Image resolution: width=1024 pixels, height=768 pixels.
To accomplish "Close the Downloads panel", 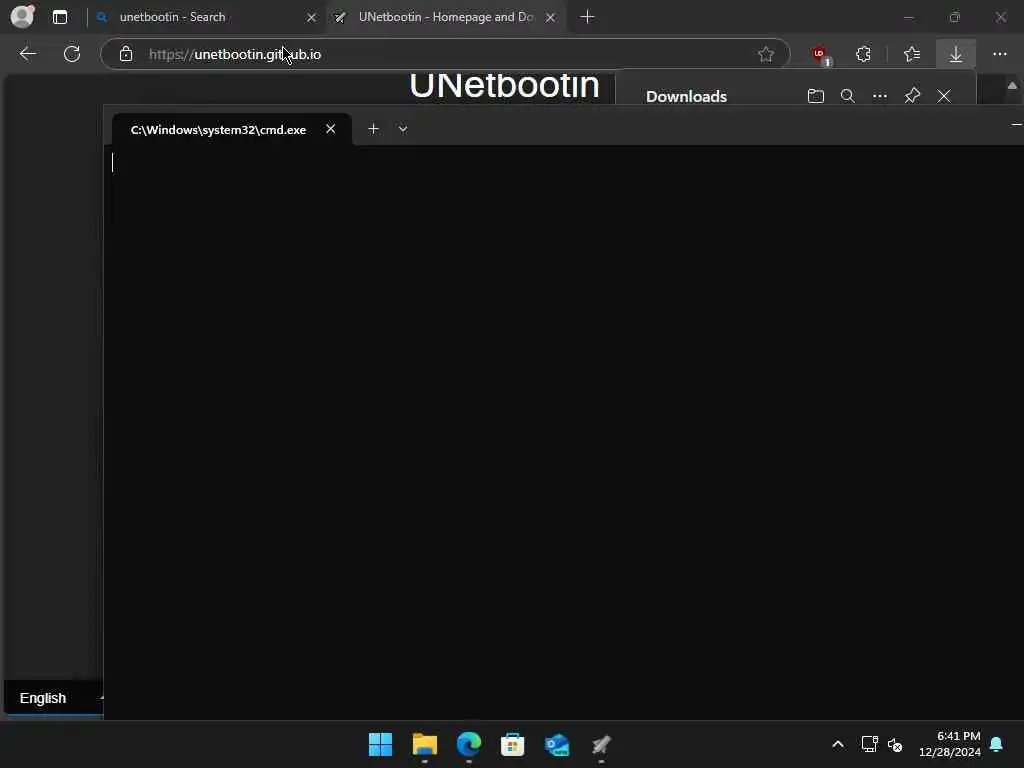I will click(x=944, y=96).
